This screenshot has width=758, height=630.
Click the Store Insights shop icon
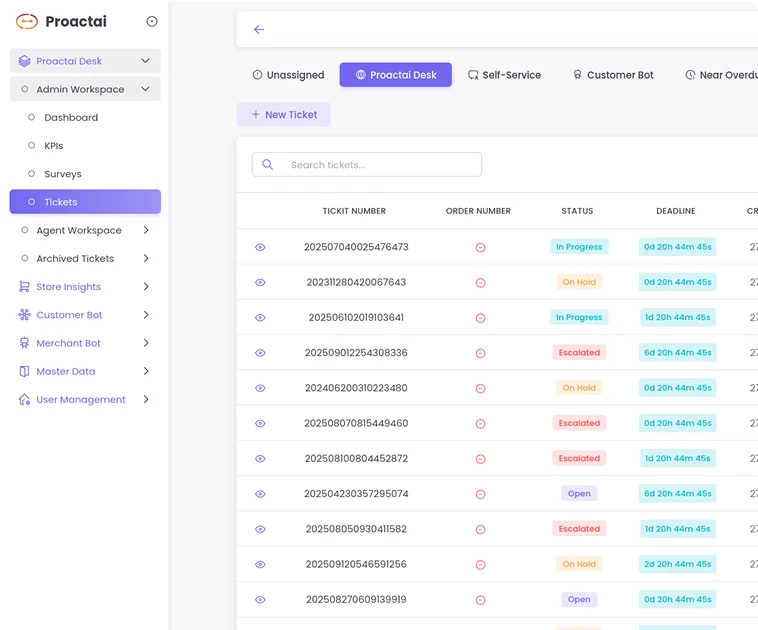25,287
